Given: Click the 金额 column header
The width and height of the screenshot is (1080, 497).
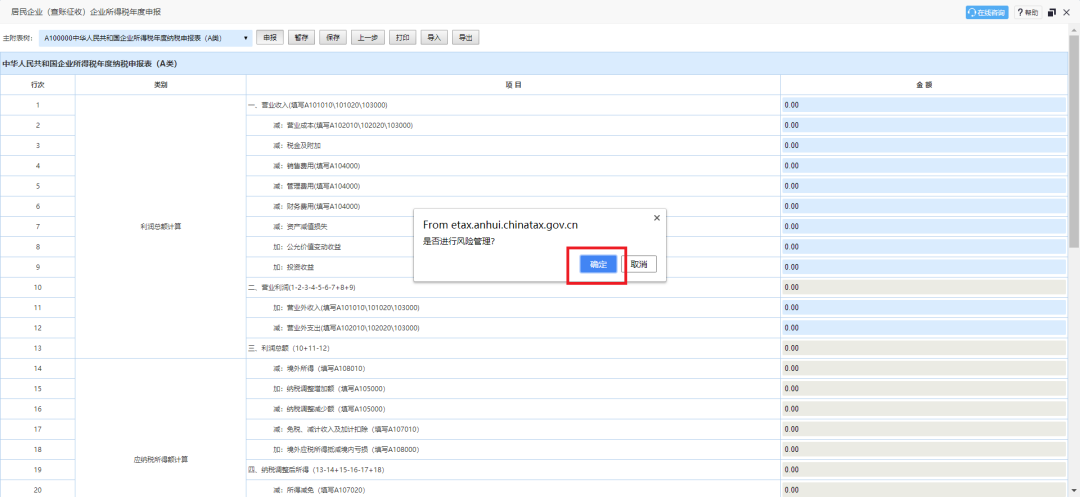Looking at the screenshot, I should pyautogui.click(x=924, y=85).
